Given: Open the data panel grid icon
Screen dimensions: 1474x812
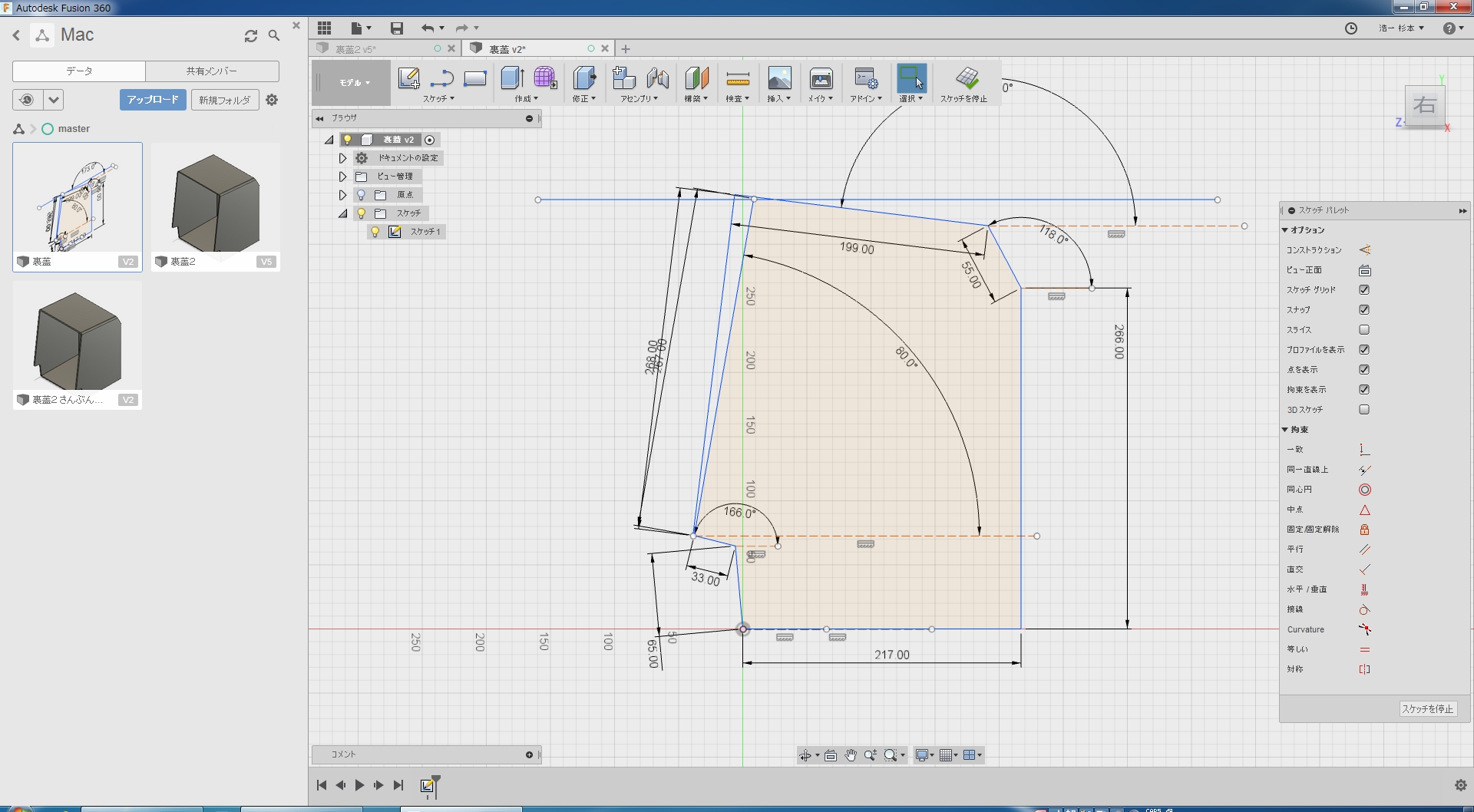Looking at the screenshot, I should point(325,28).
